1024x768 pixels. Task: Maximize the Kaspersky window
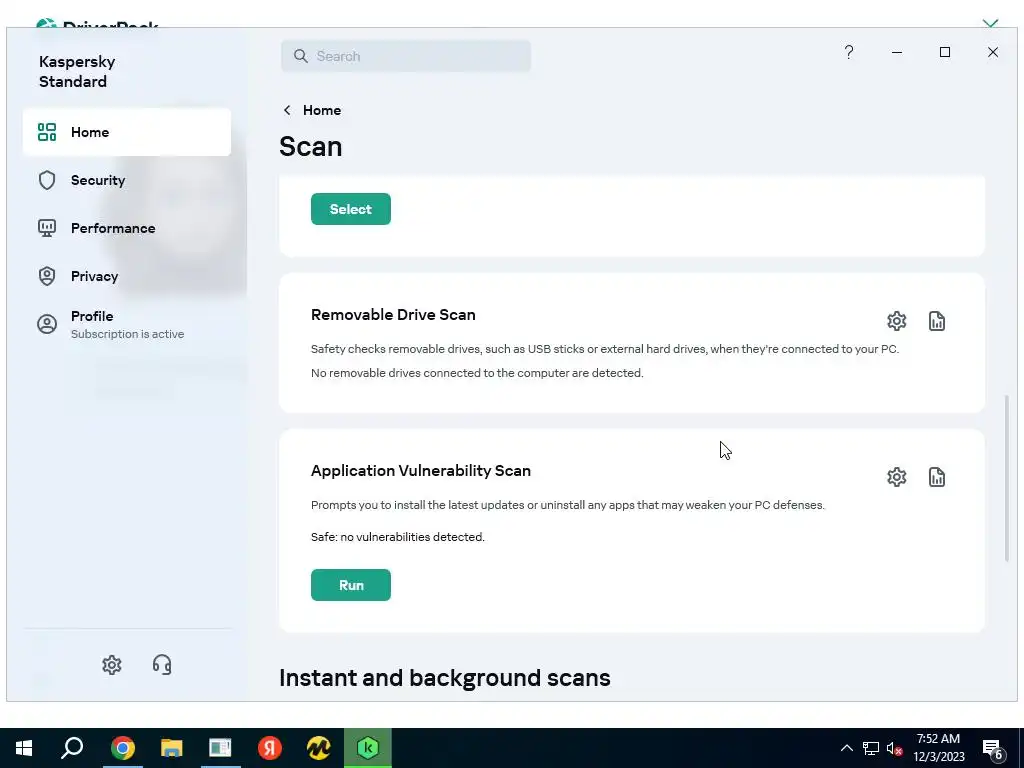[944, 52]
